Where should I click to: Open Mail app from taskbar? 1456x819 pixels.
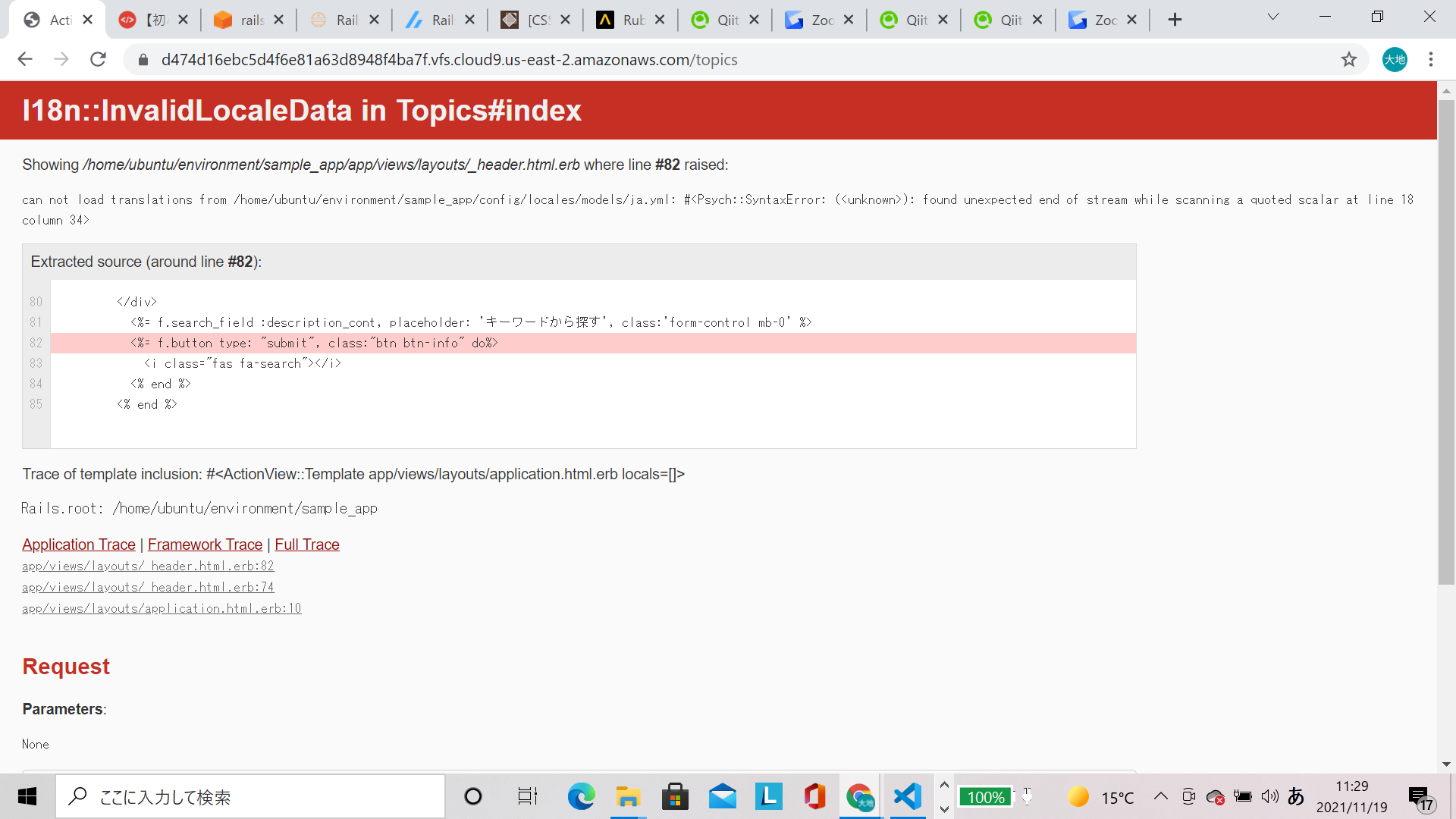723,796
